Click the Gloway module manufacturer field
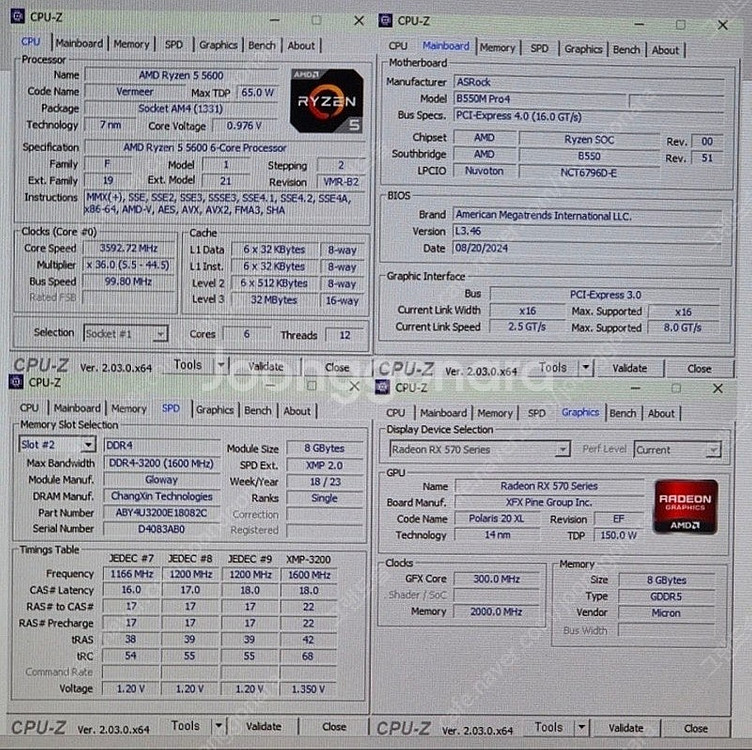 click(x=162, y=480)
